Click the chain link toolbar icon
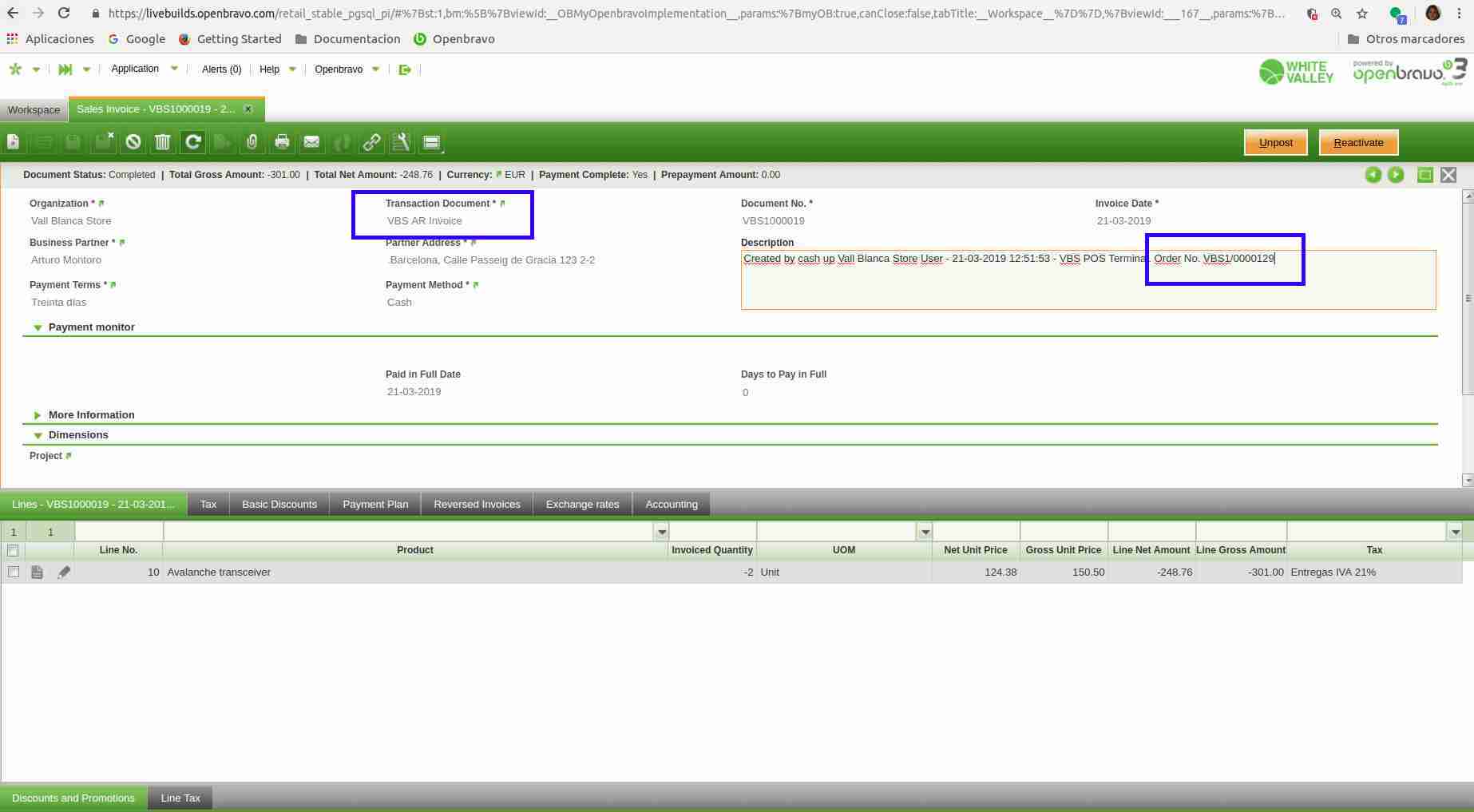Screen dimensions: 1474x812 pyautogui.click(x=371, y=142)
